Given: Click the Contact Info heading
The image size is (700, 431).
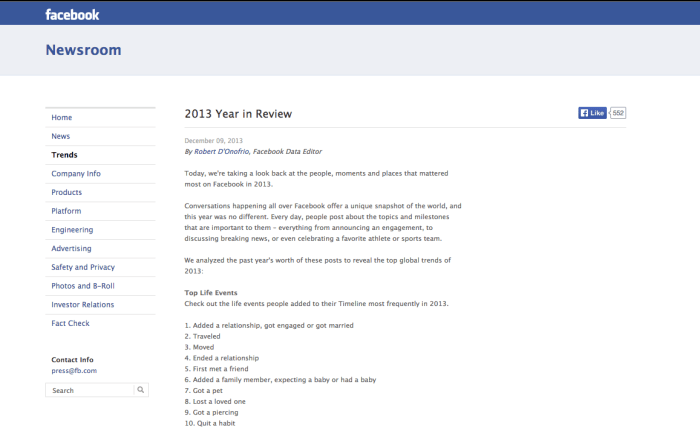Looking at the screenshot, I should (x=72, y=360).
